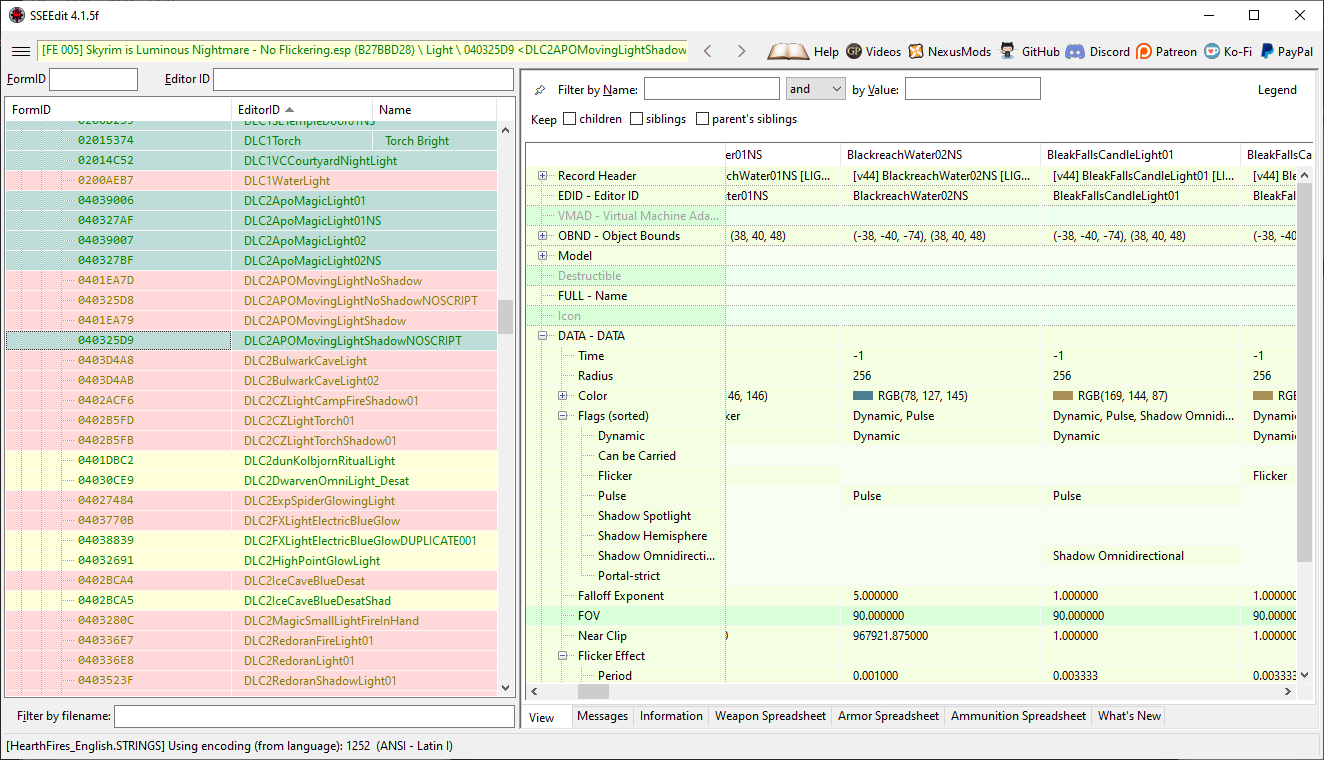
Task: Click the BlackreachWater02NS color swatch RGB(78, 127, 145)
Action: tap(863, 396)
